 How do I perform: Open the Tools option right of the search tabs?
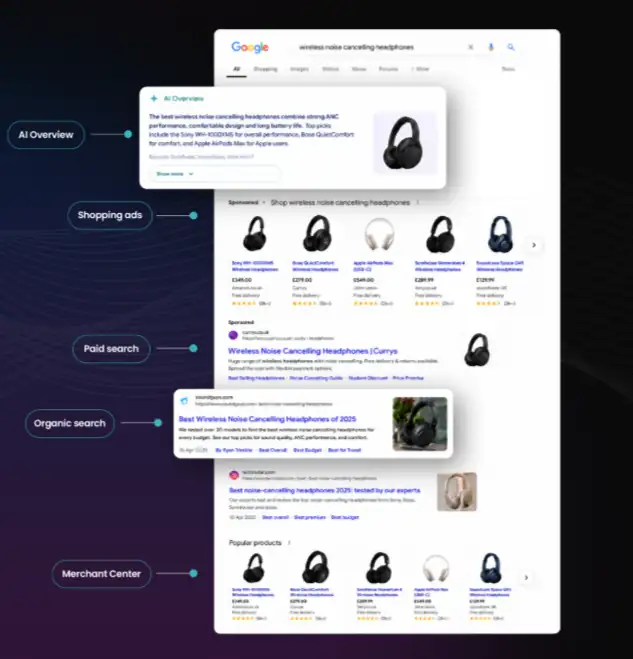click(508, 69)
